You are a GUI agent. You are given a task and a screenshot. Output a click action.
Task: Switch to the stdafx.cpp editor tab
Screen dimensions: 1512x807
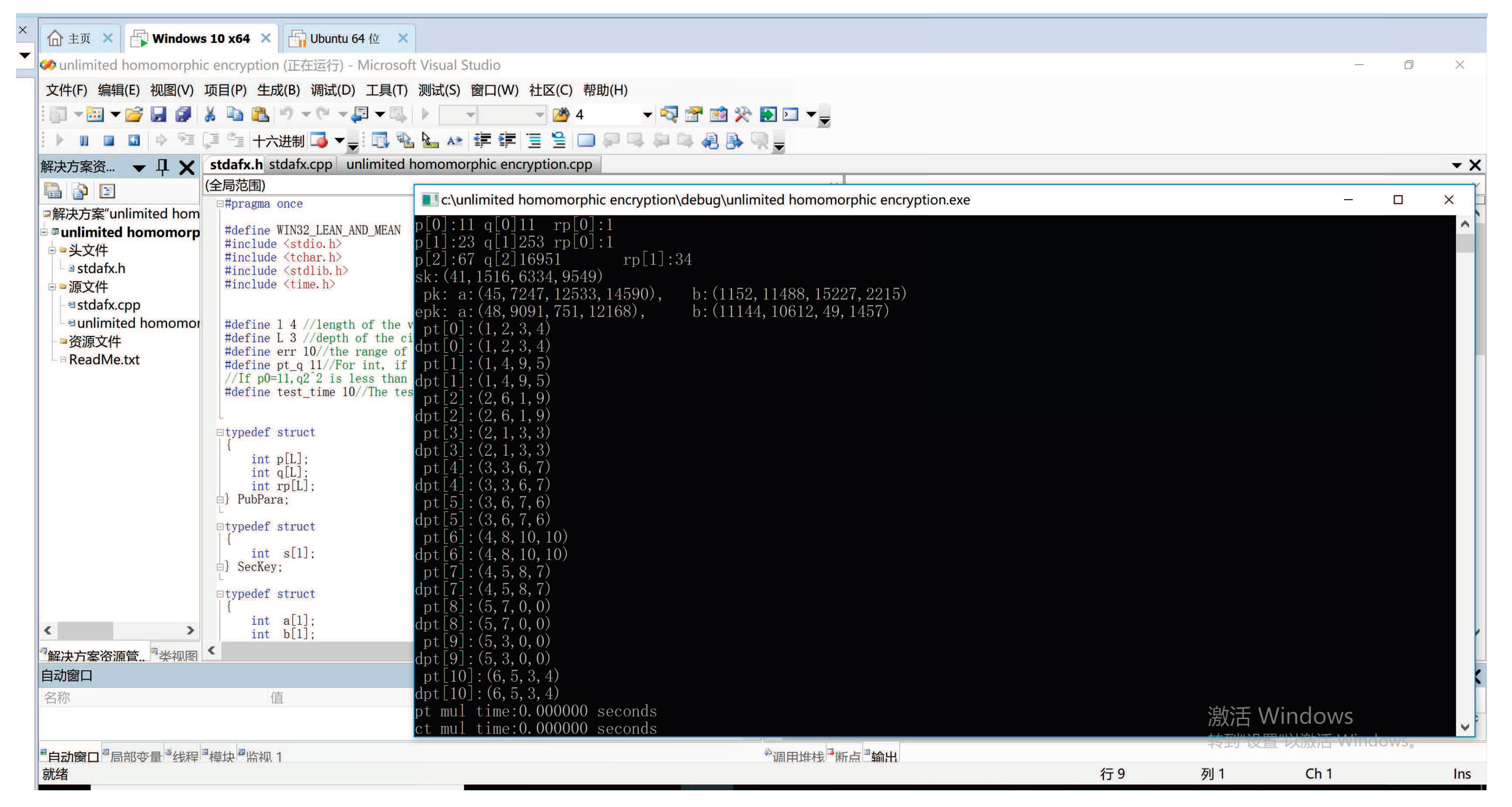coord(300,164)
